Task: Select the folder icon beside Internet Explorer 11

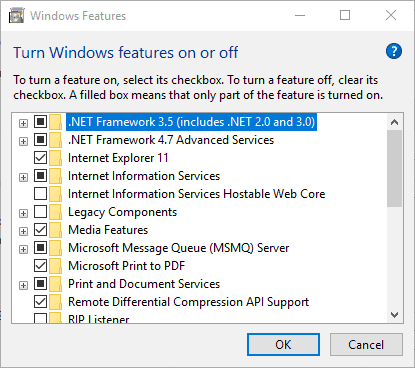Action: [x=55, y=158]
